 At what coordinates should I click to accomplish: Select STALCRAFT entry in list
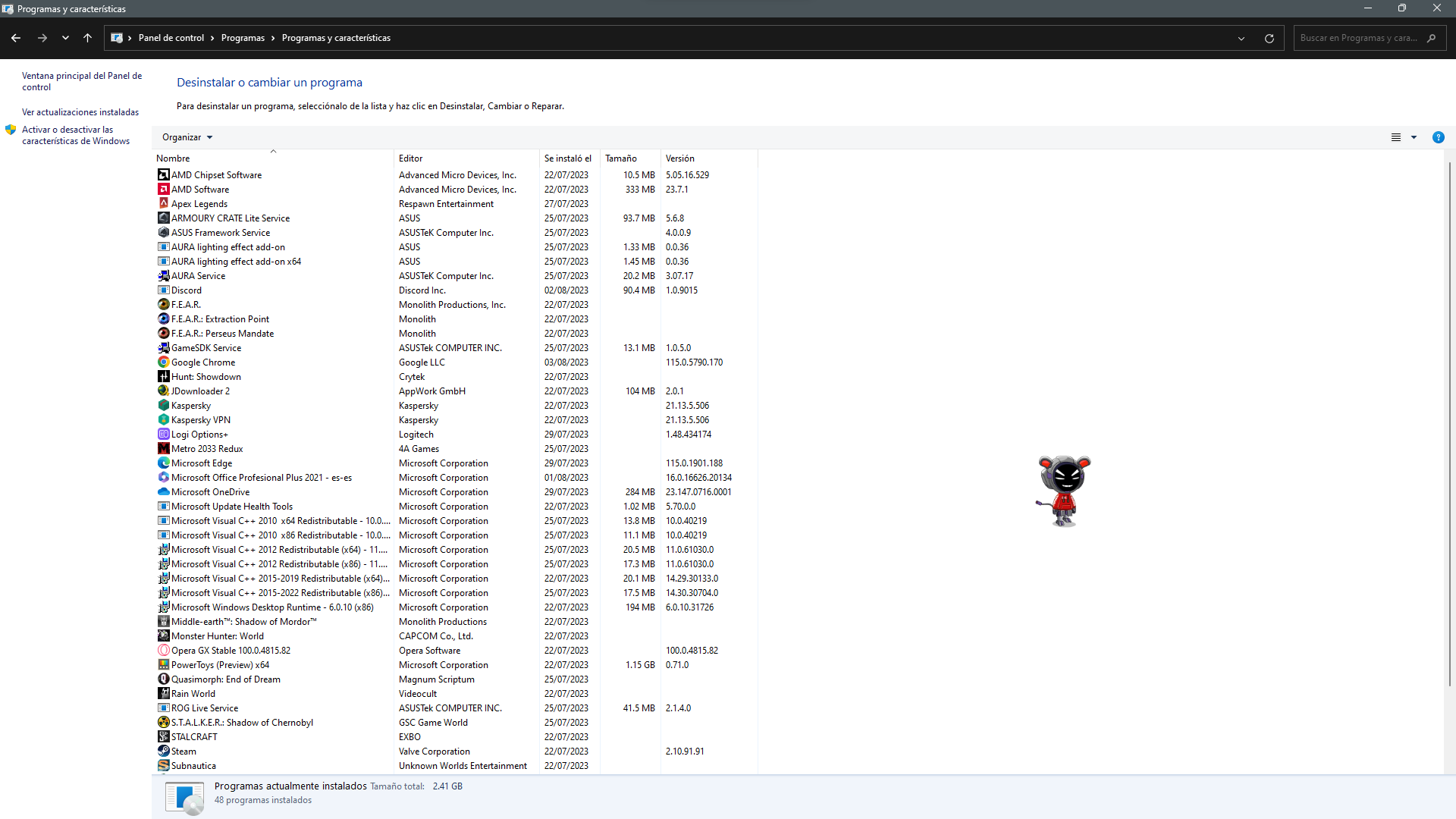pos(455,737)
